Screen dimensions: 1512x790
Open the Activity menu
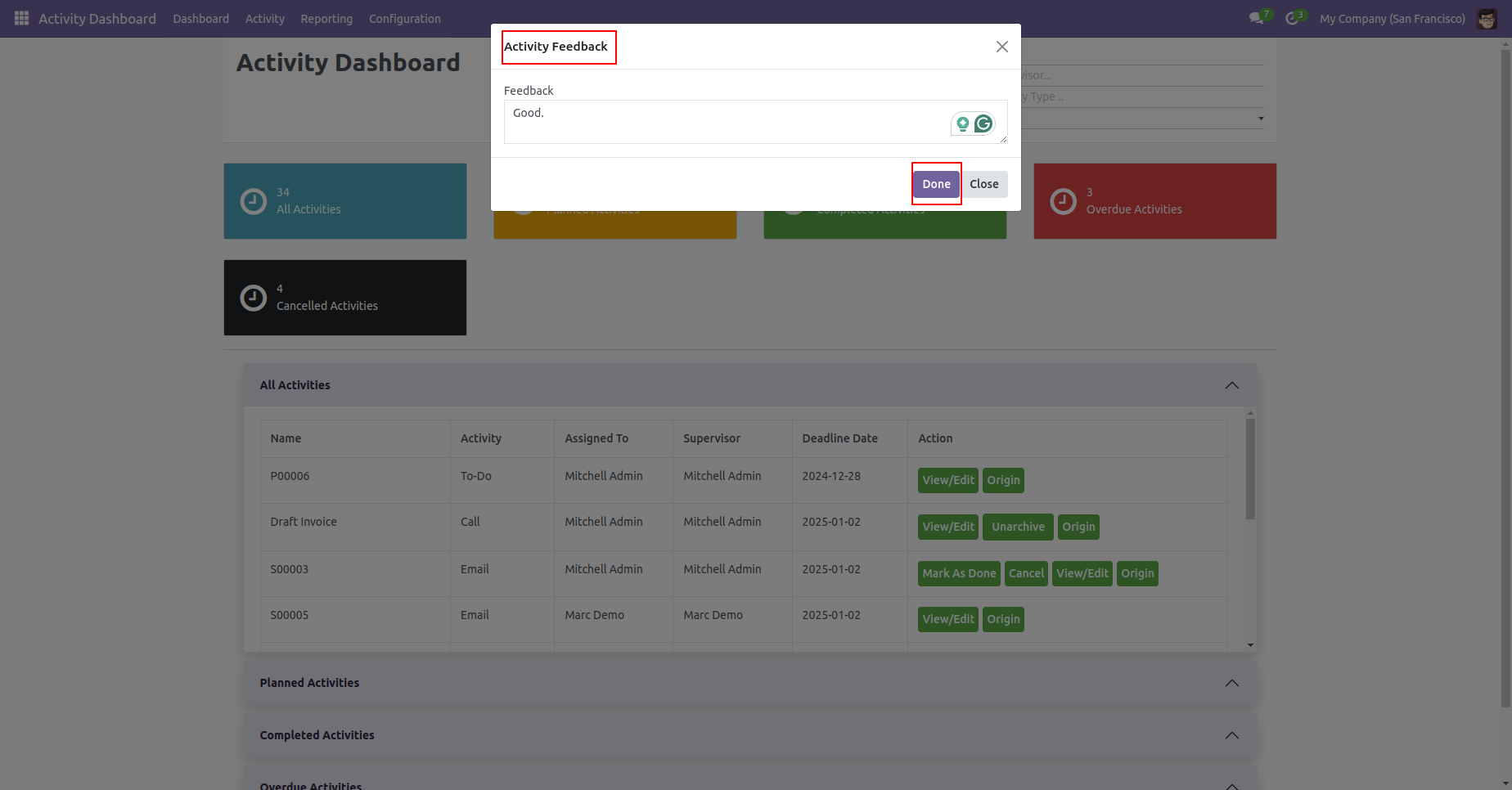point(265,19)
